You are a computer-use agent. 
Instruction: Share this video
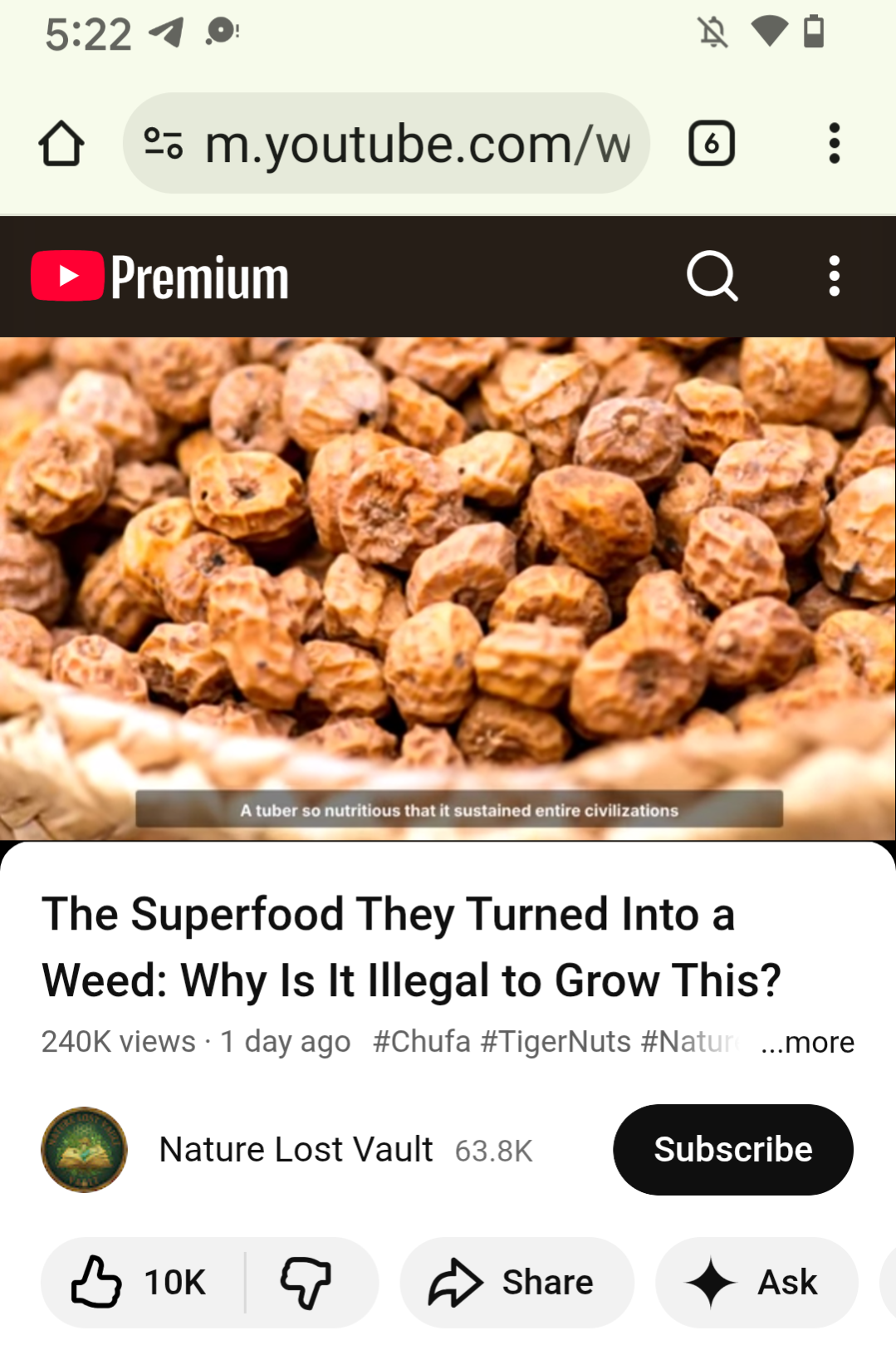pos(517,1282)
